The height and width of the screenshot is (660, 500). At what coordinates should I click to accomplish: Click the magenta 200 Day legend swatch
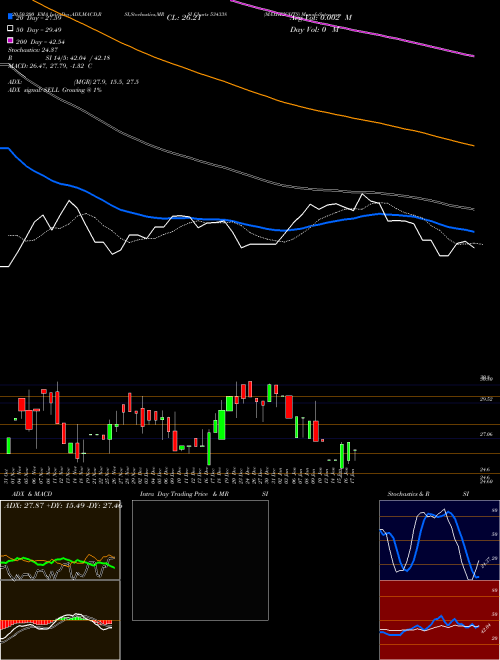(10, 40)
